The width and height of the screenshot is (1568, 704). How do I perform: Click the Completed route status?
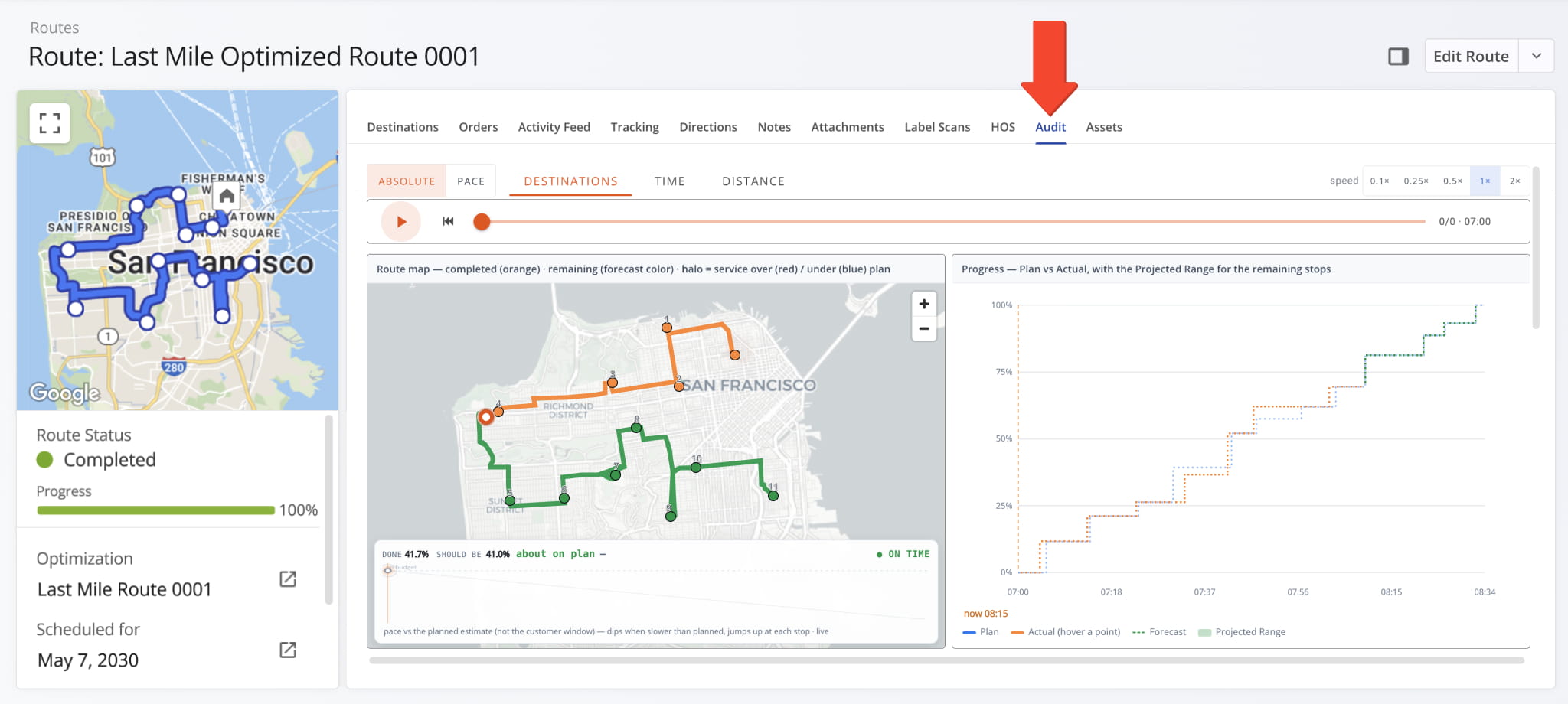[x=96, y=460]
